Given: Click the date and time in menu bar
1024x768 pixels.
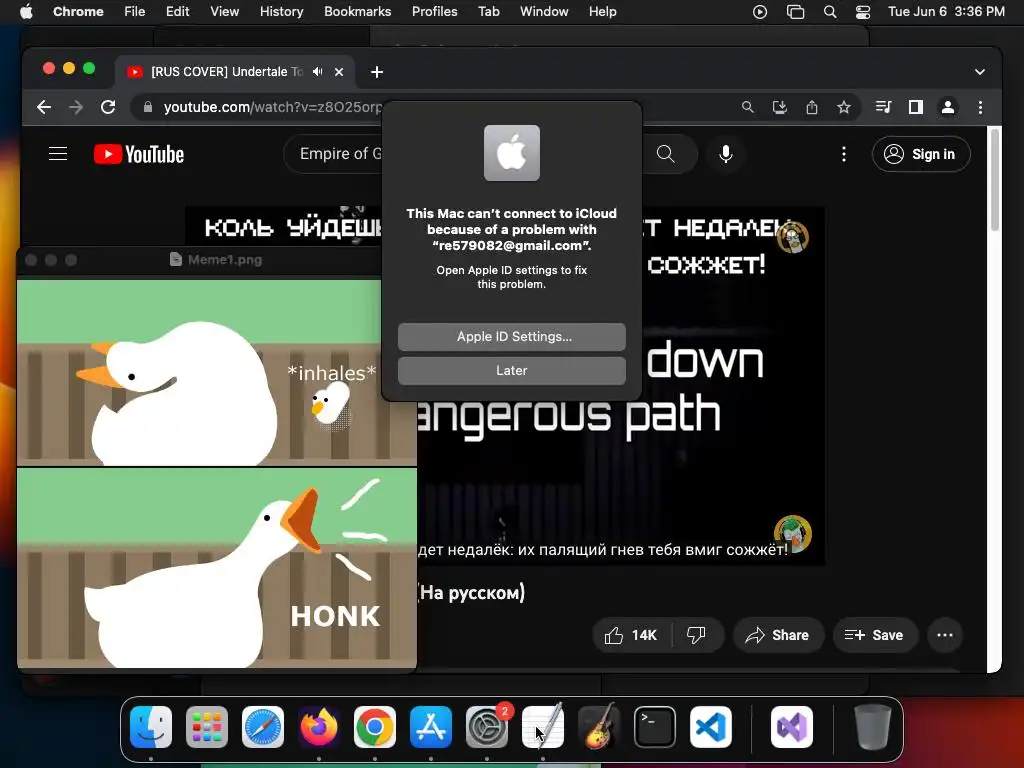Looking at the screenshot, I should (946, 11).
